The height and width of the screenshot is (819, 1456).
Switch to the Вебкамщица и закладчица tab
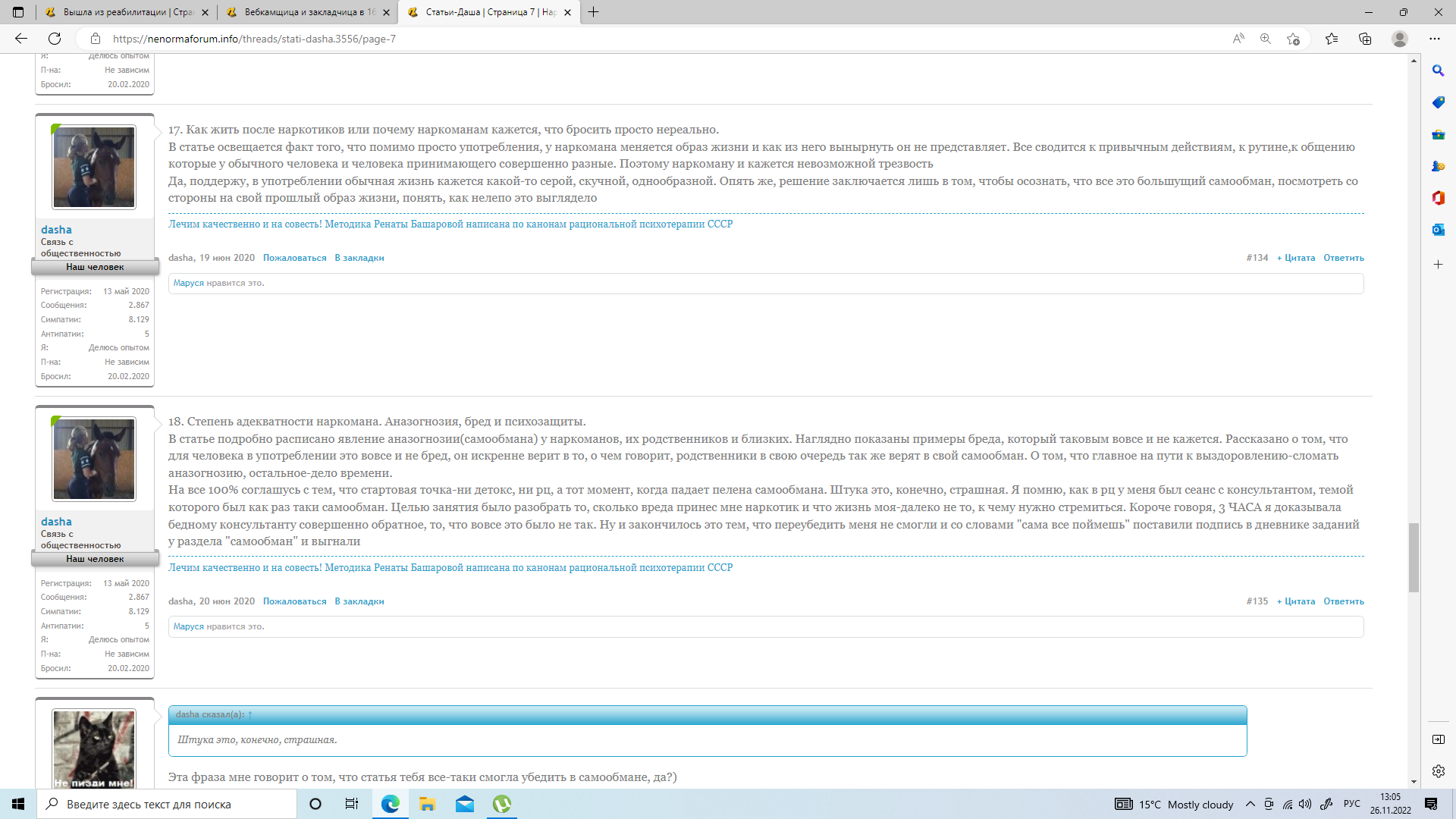[x=308, y=12]
